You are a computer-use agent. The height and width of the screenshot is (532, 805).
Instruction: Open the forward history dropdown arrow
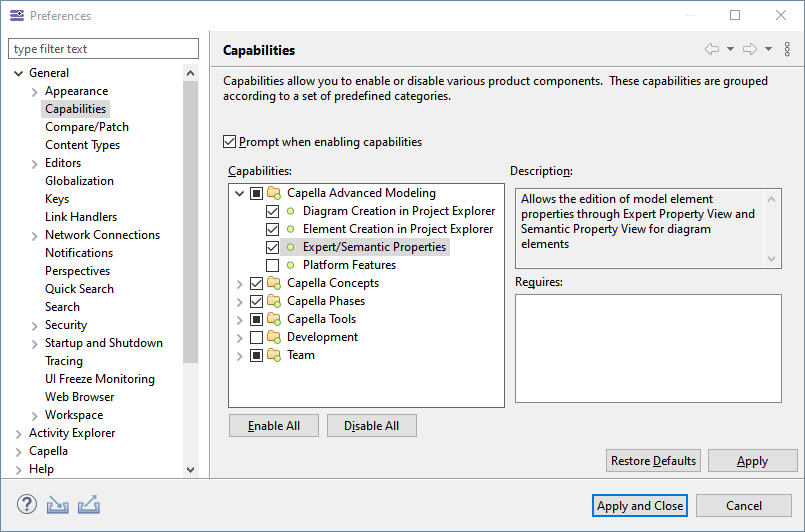tap(769, 49)
